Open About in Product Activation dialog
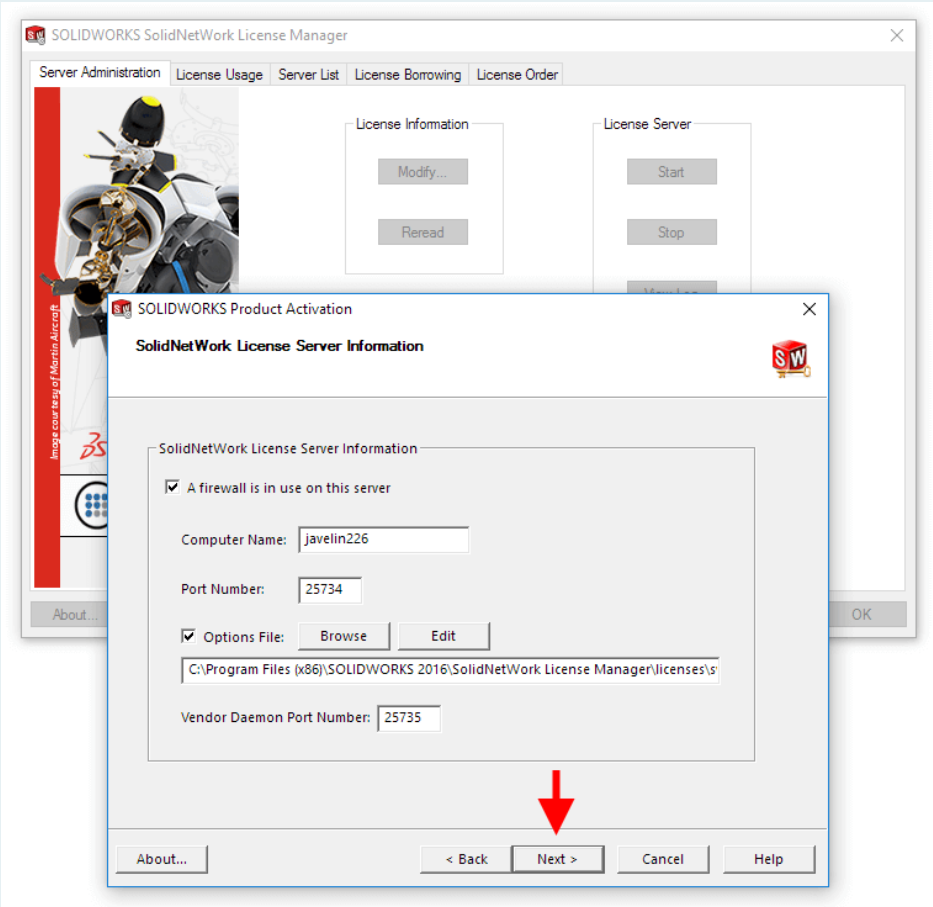 tap(162, 859)
